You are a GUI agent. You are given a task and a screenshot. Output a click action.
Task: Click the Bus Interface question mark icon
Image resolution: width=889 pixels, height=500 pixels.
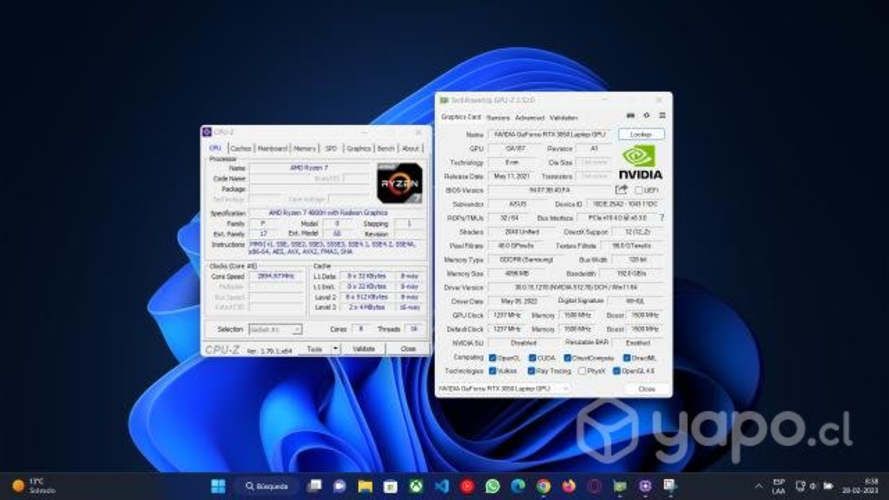[662, 218]
